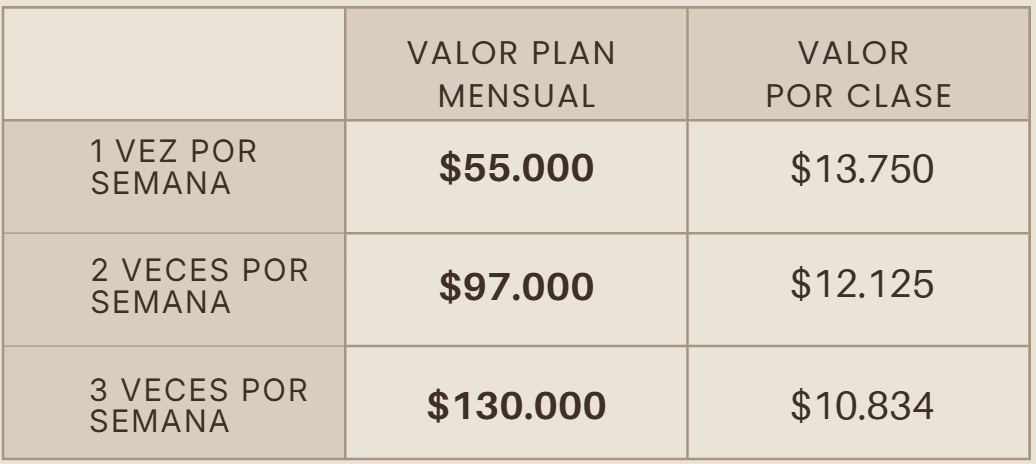Click the $13.750 per-class value
Viewport: 1036px width, 464px height.
click(862, 169)
